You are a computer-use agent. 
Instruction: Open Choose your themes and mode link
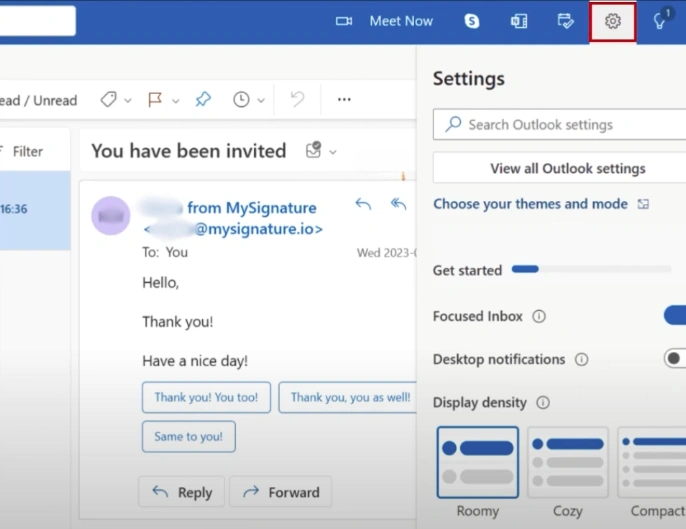click(530, 204)
